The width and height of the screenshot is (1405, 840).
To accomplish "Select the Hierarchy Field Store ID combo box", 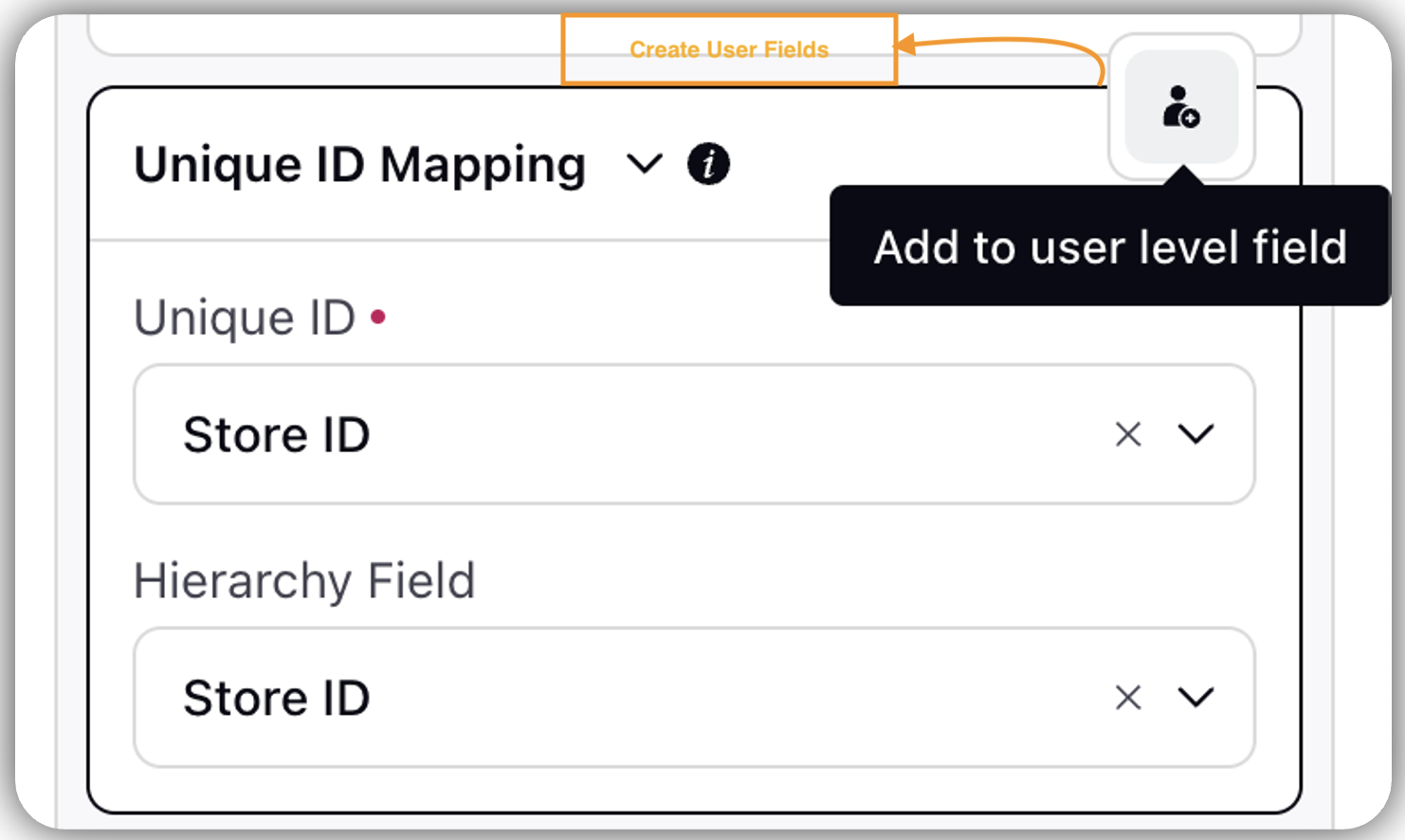I will click(x=694, y=698).
